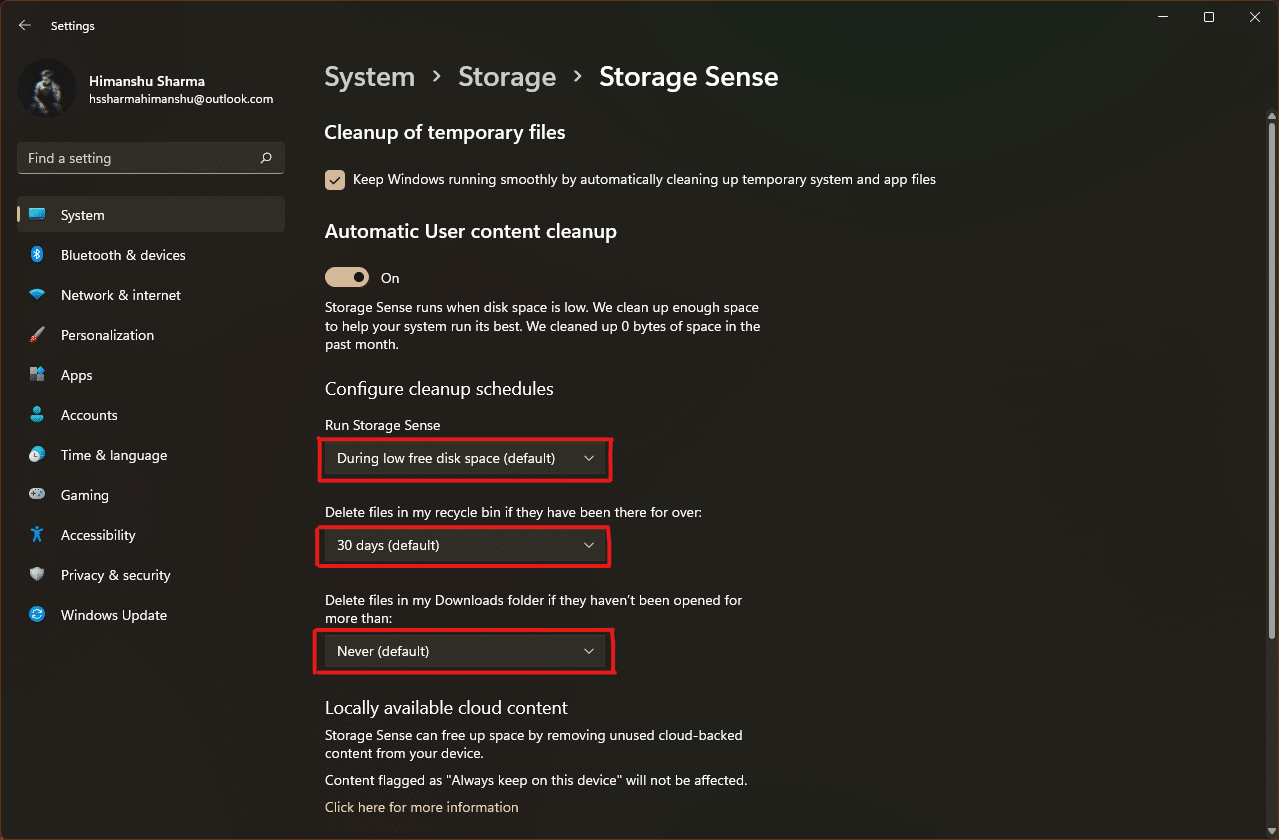Click the Apps icon in the sidebar
The width and height of the screenshot is (1279, 840).
(37, 375)
